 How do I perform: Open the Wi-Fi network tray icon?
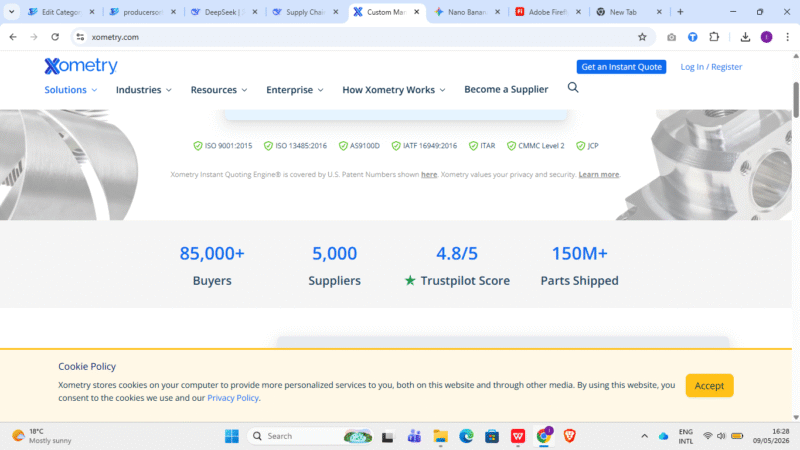click(x=707, y=436)
